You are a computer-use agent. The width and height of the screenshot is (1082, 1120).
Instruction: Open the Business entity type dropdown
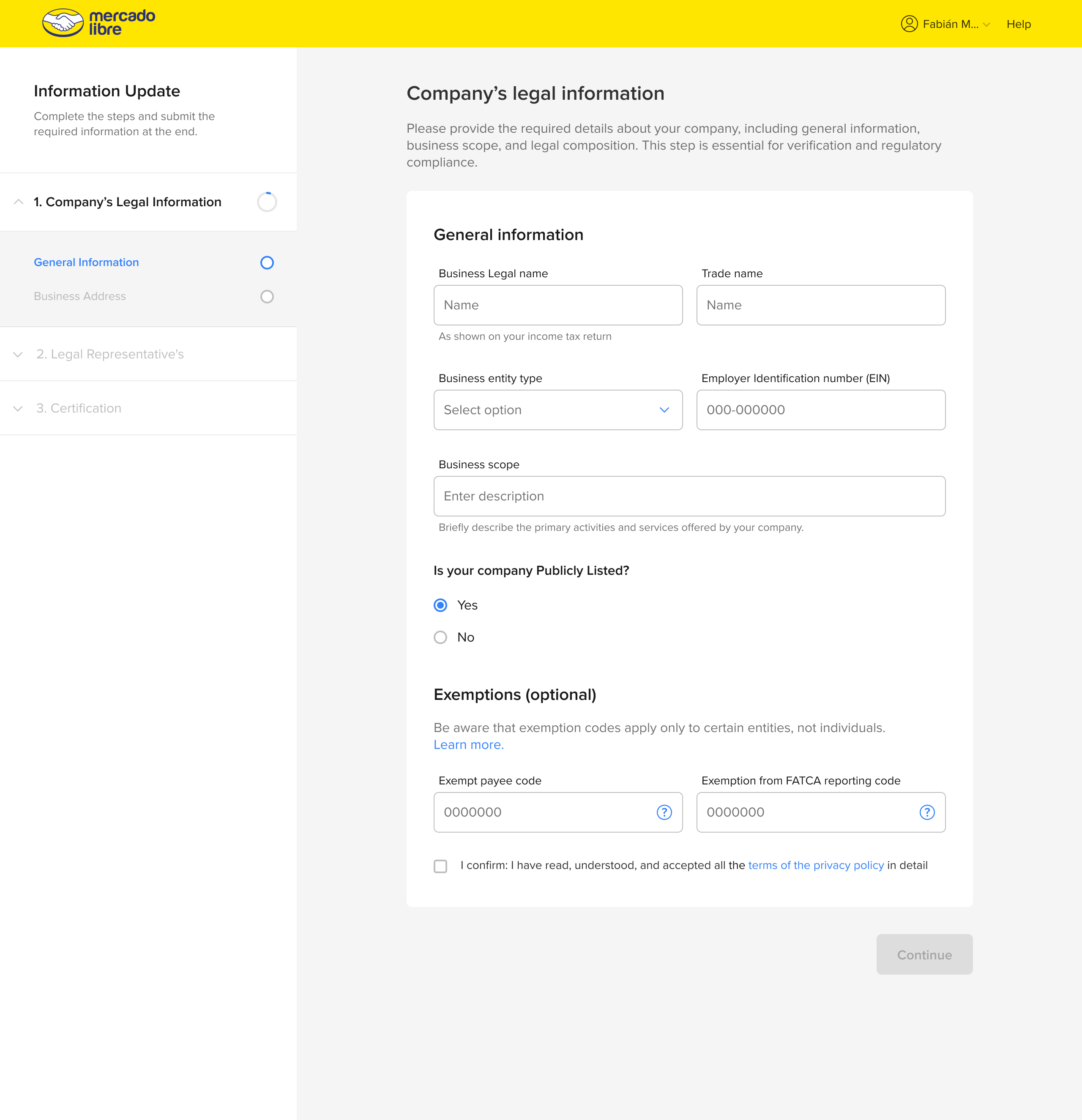[557, 410]
